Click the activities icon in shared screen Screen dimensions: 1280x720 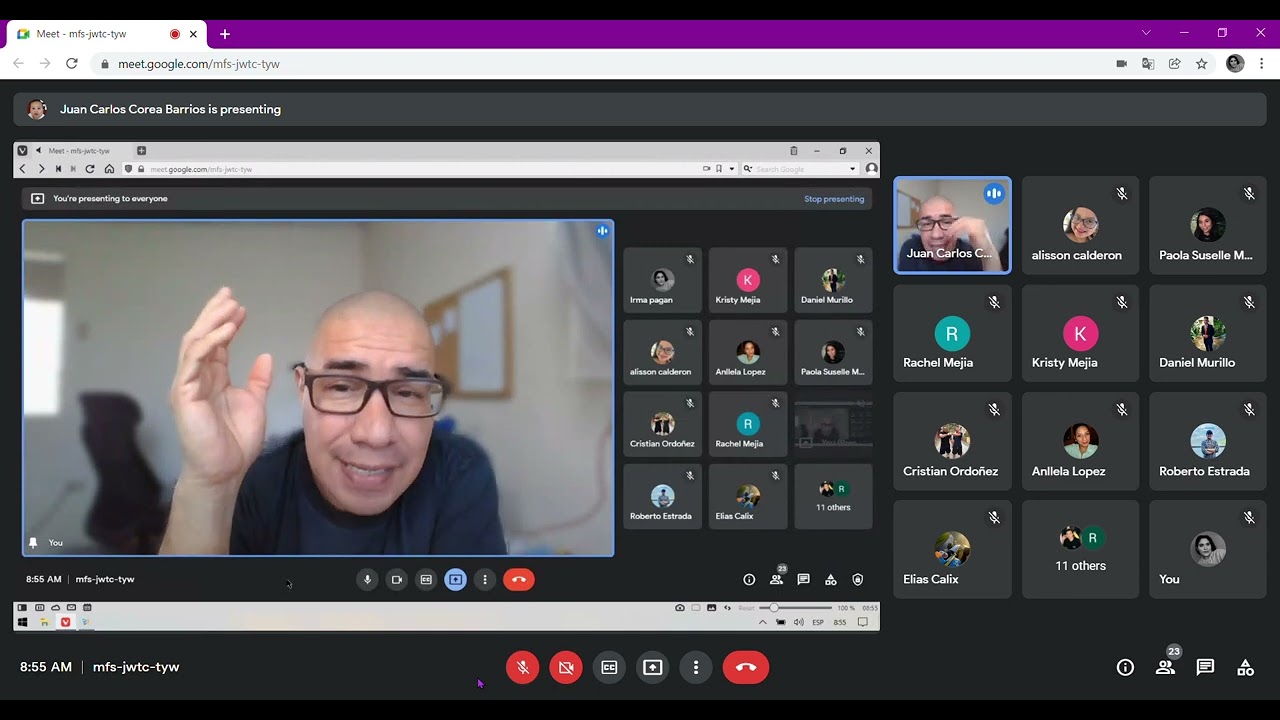click(x=830, y=579)
